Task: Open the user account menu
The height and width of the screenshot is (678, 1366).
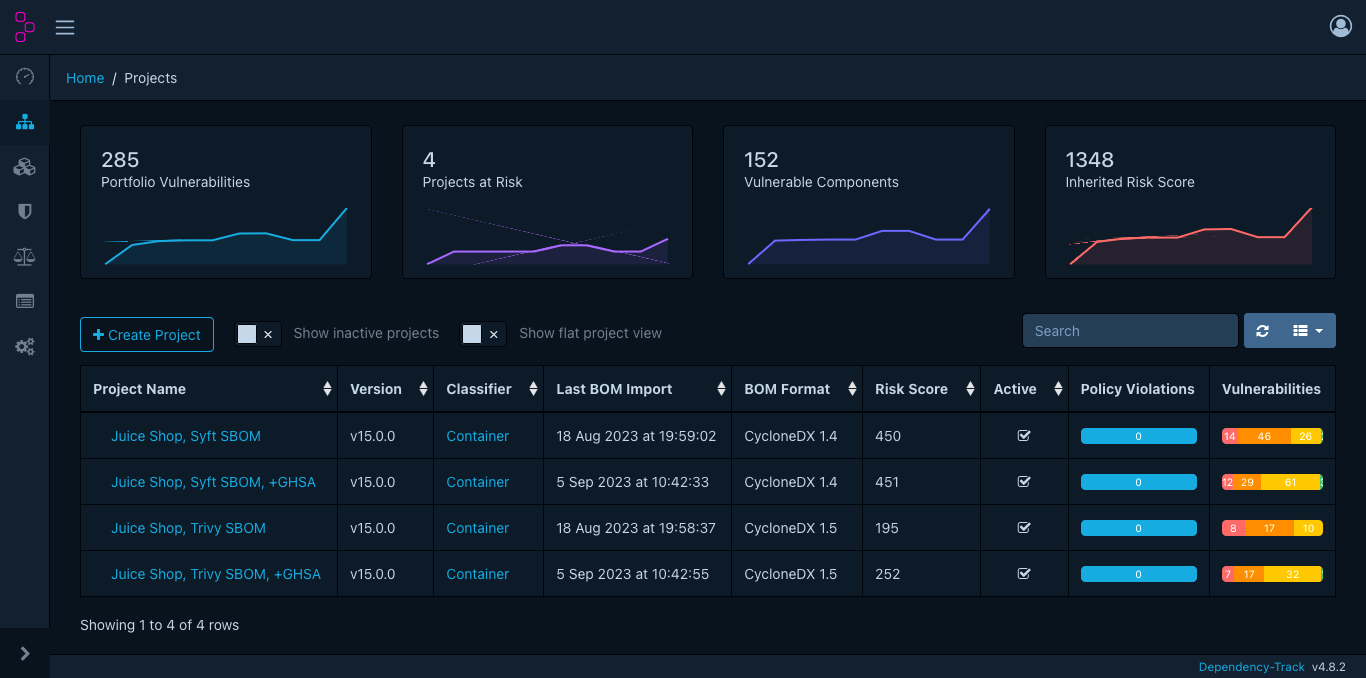Action: click(1341, 26)
